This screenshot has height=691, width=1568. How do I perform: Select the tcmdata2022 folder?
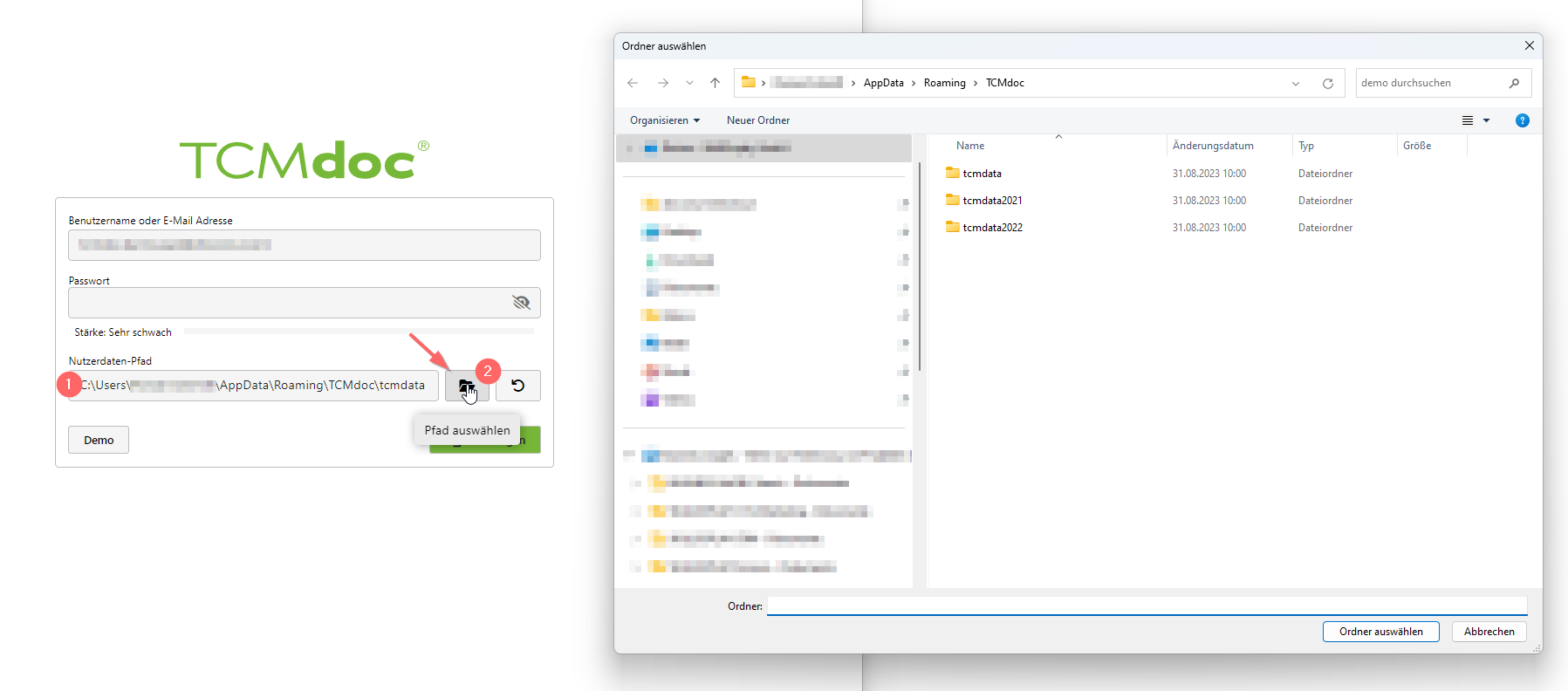click(x=984, y=228)
